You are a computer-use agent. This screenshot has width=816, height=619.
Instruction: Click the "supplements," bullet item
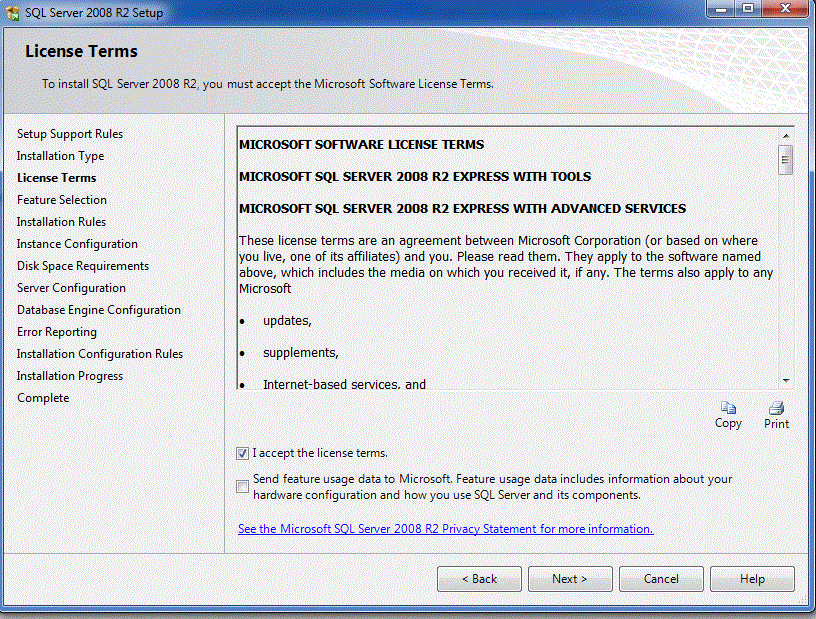(x=301, y=353)
